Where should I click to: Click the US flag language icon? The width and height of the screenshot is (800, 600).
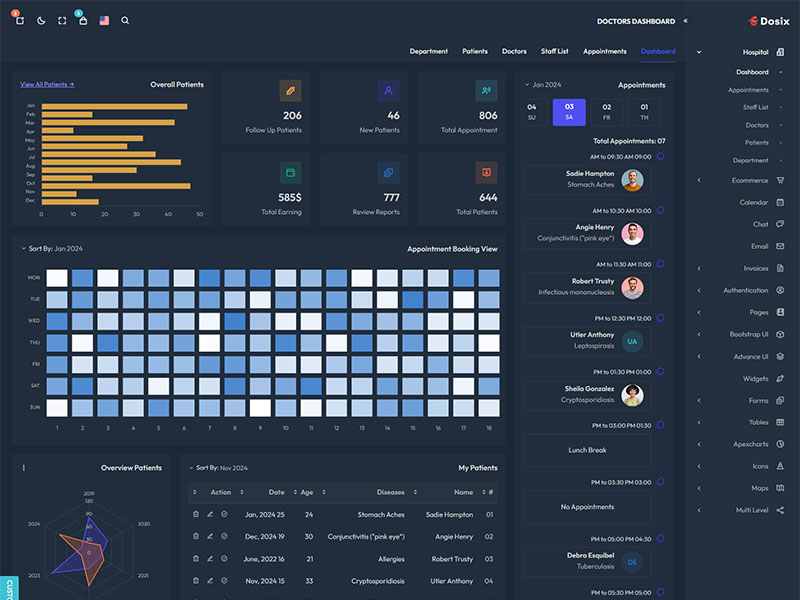[104, 20]
